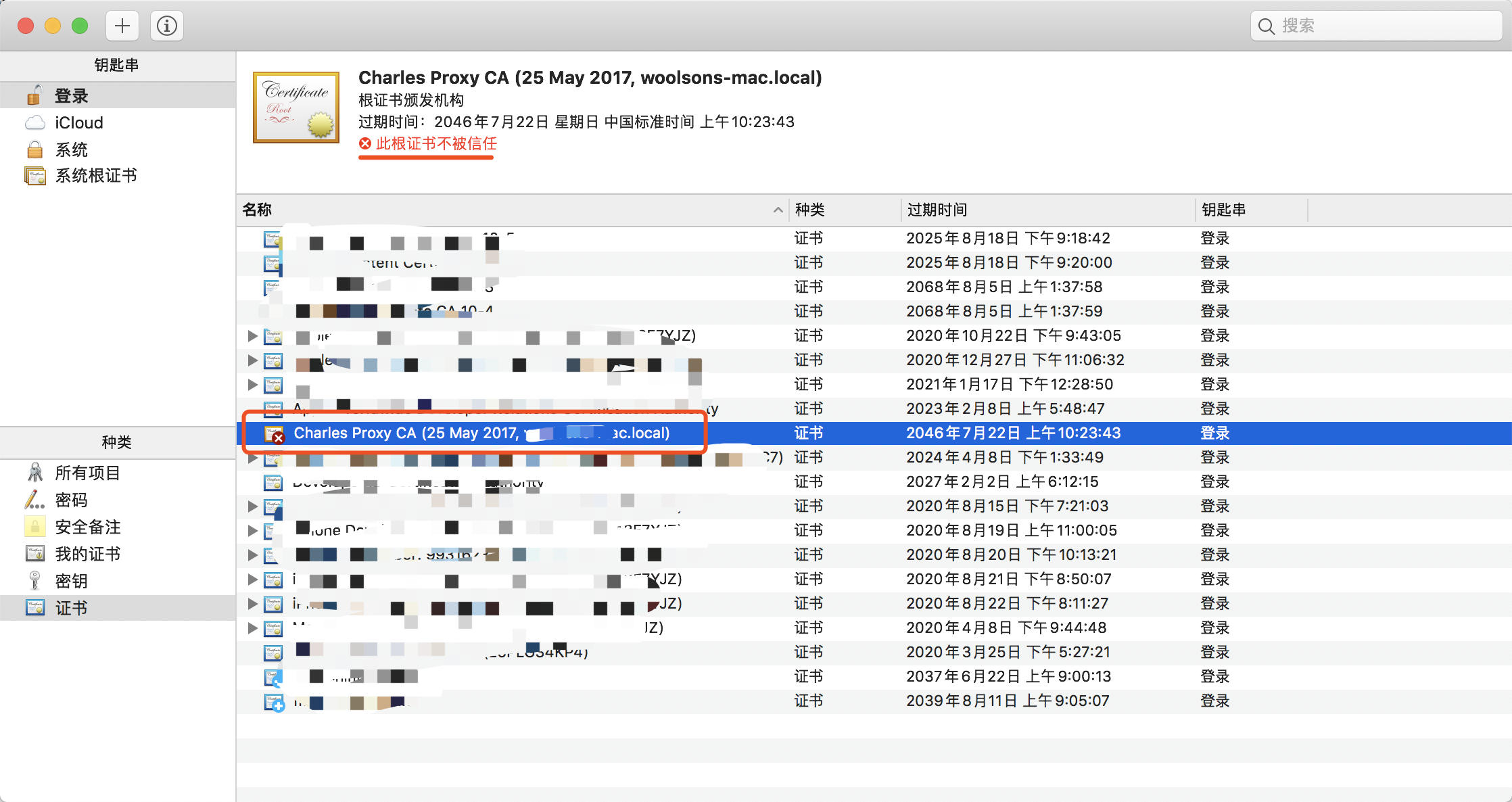Click the large Certificate Root thumbnail
1512x802 pixels.
click(x=296, y=108)
